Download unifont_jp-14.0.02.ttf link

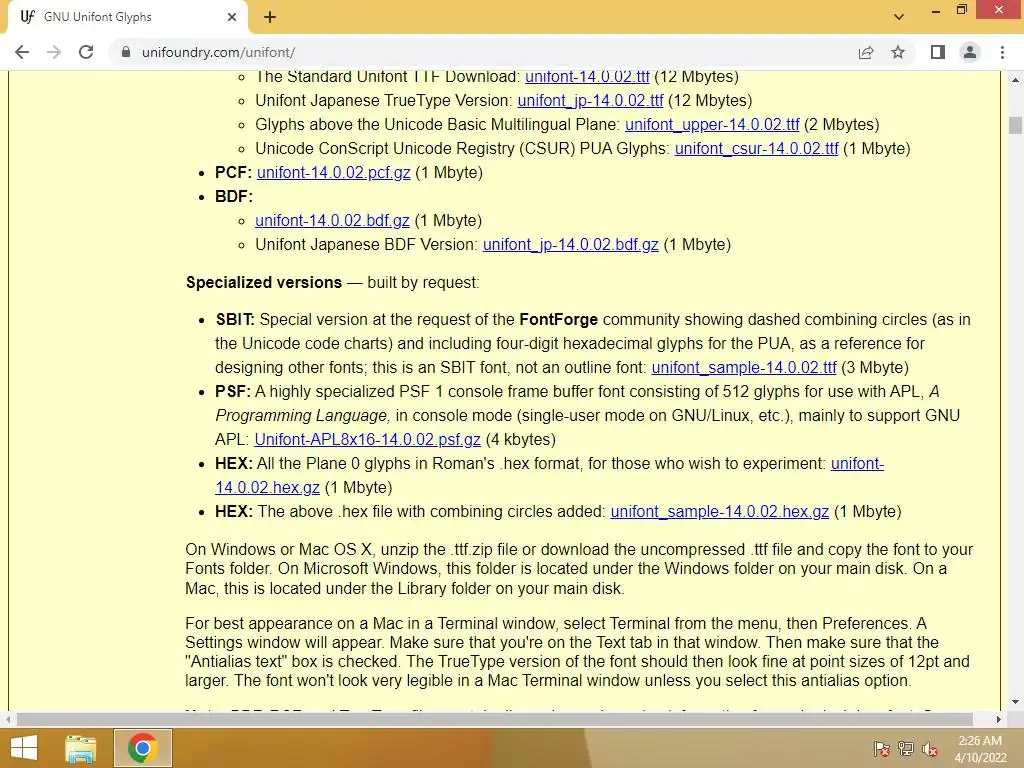click(590, 101)
